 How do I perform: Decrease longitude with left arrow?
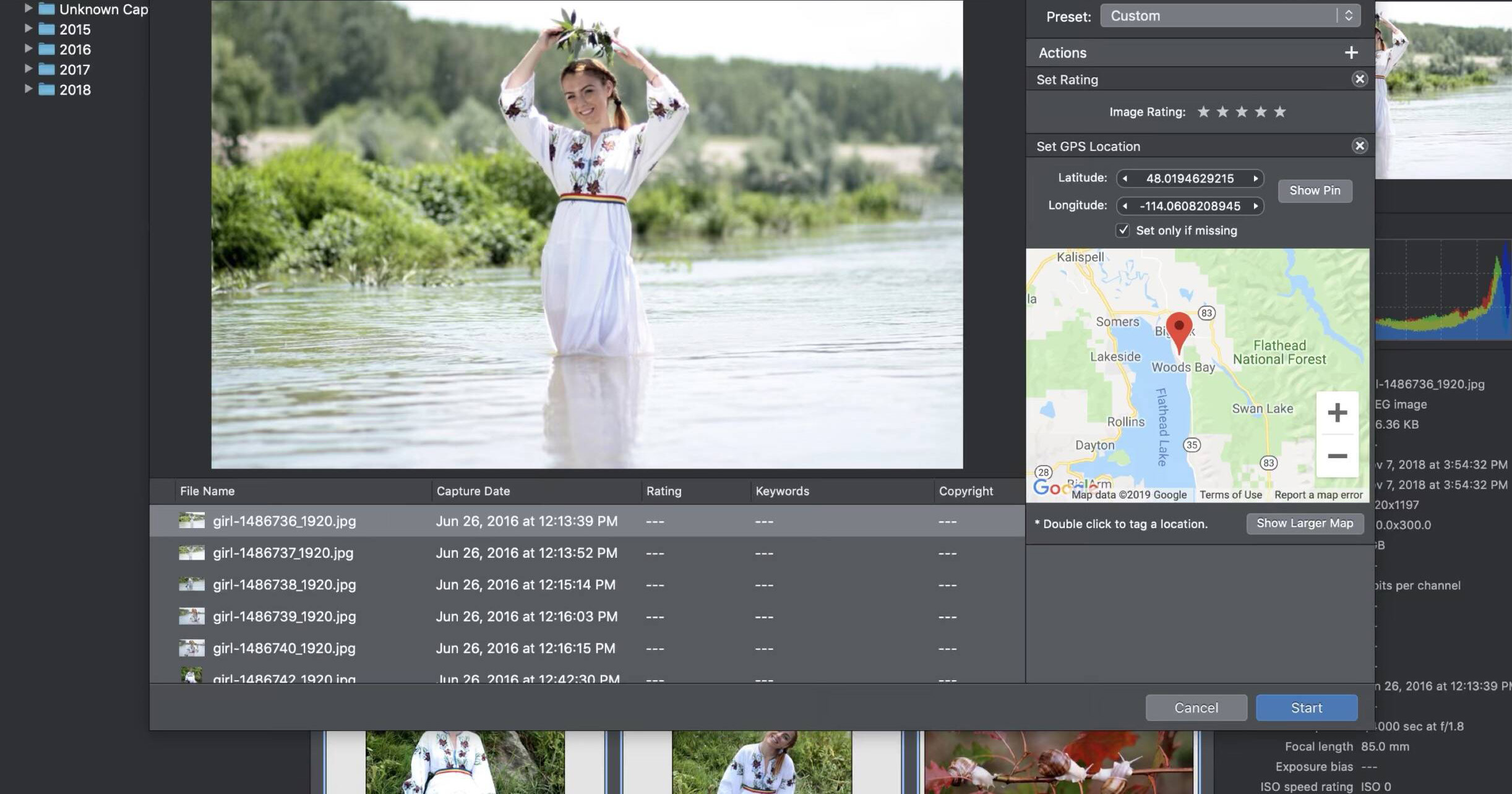point(1125,206)
